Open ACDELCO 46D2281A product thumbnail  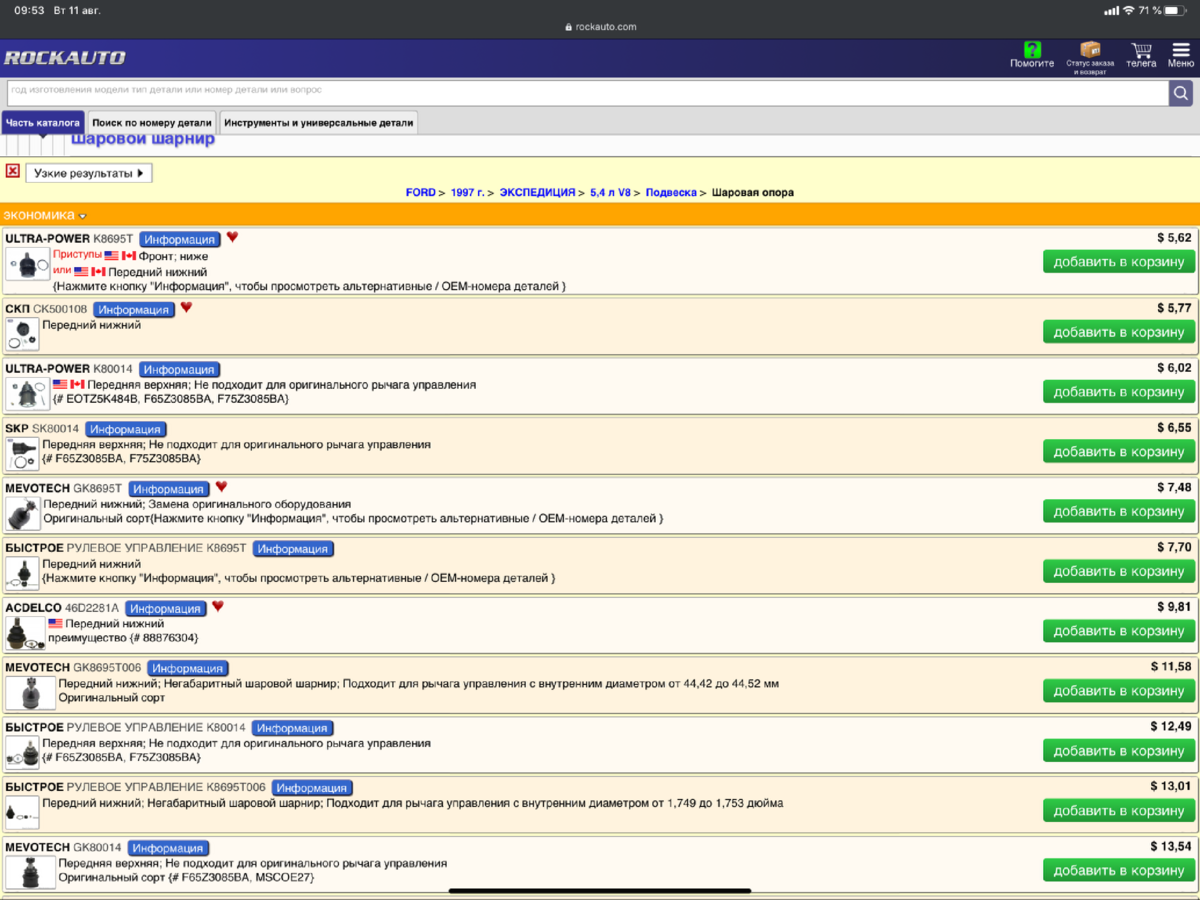coord(25,633)
